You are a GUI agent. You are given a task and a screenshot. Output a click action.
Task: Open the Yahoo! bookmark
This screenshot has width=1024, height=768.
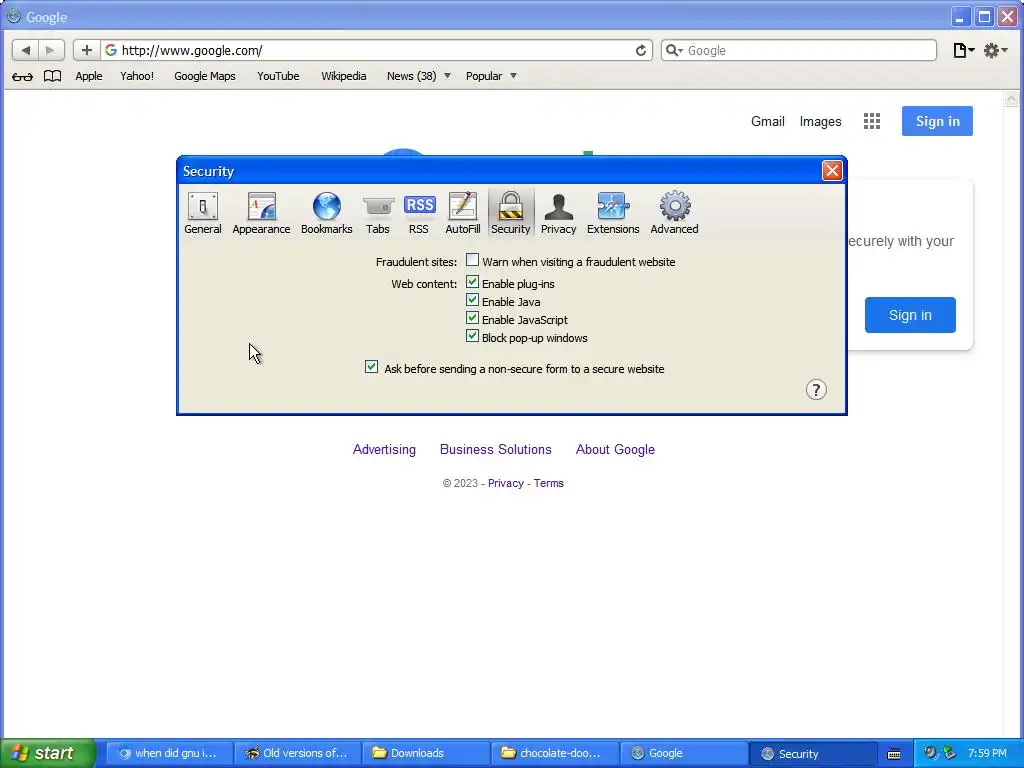point(137,76)
